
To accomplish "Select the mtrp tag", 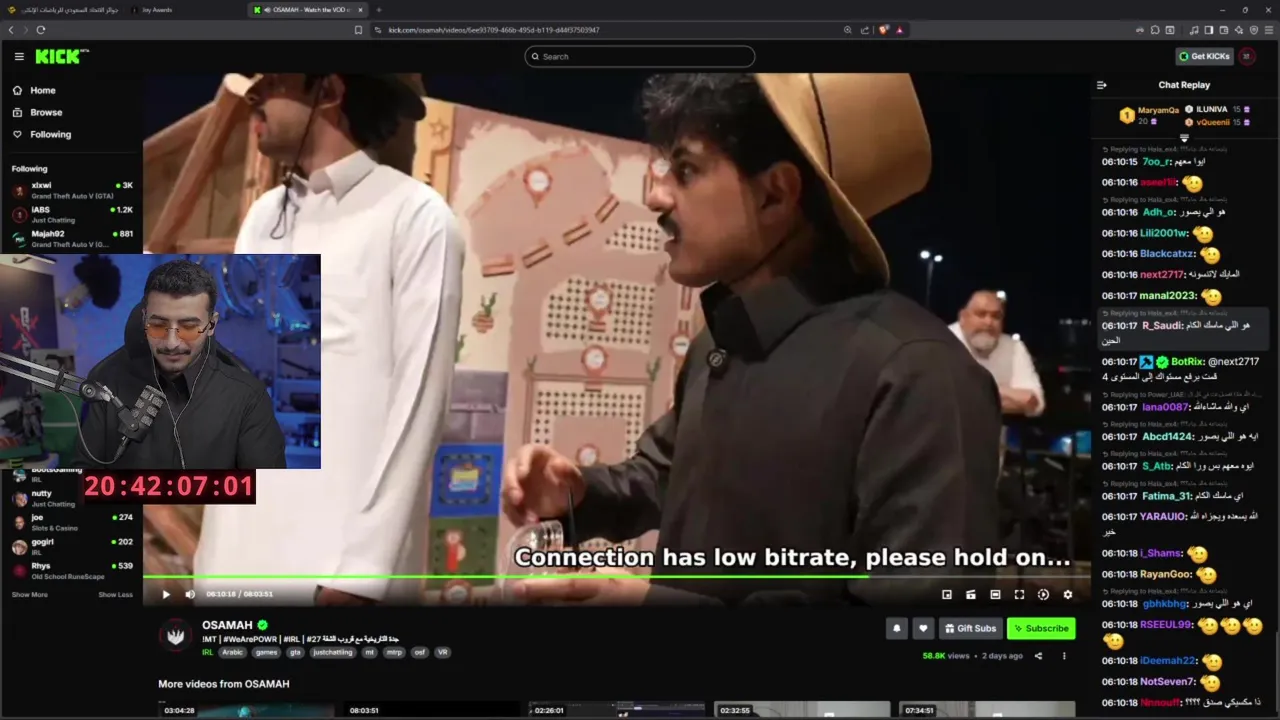I will click(x=395, y=652).
